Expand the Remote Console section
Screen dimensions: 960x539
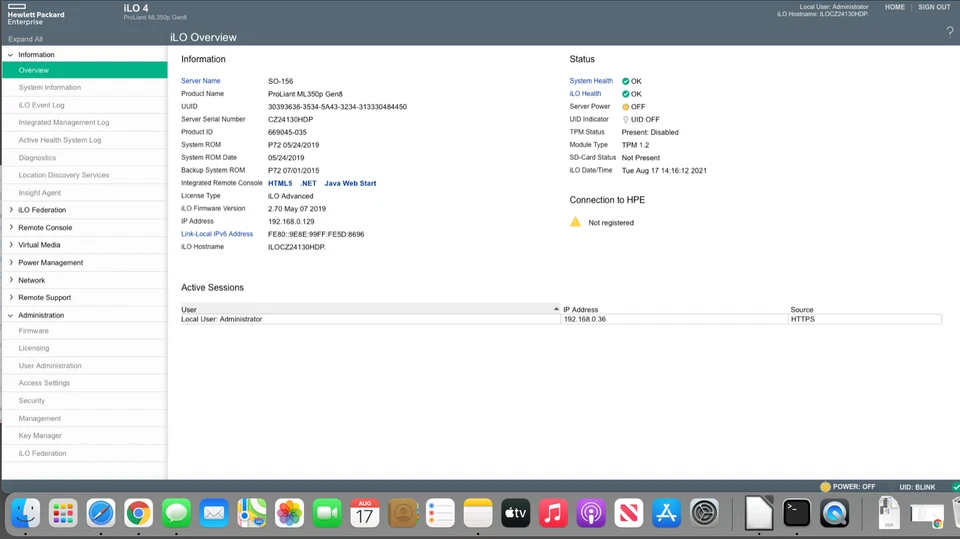(10, 228)
